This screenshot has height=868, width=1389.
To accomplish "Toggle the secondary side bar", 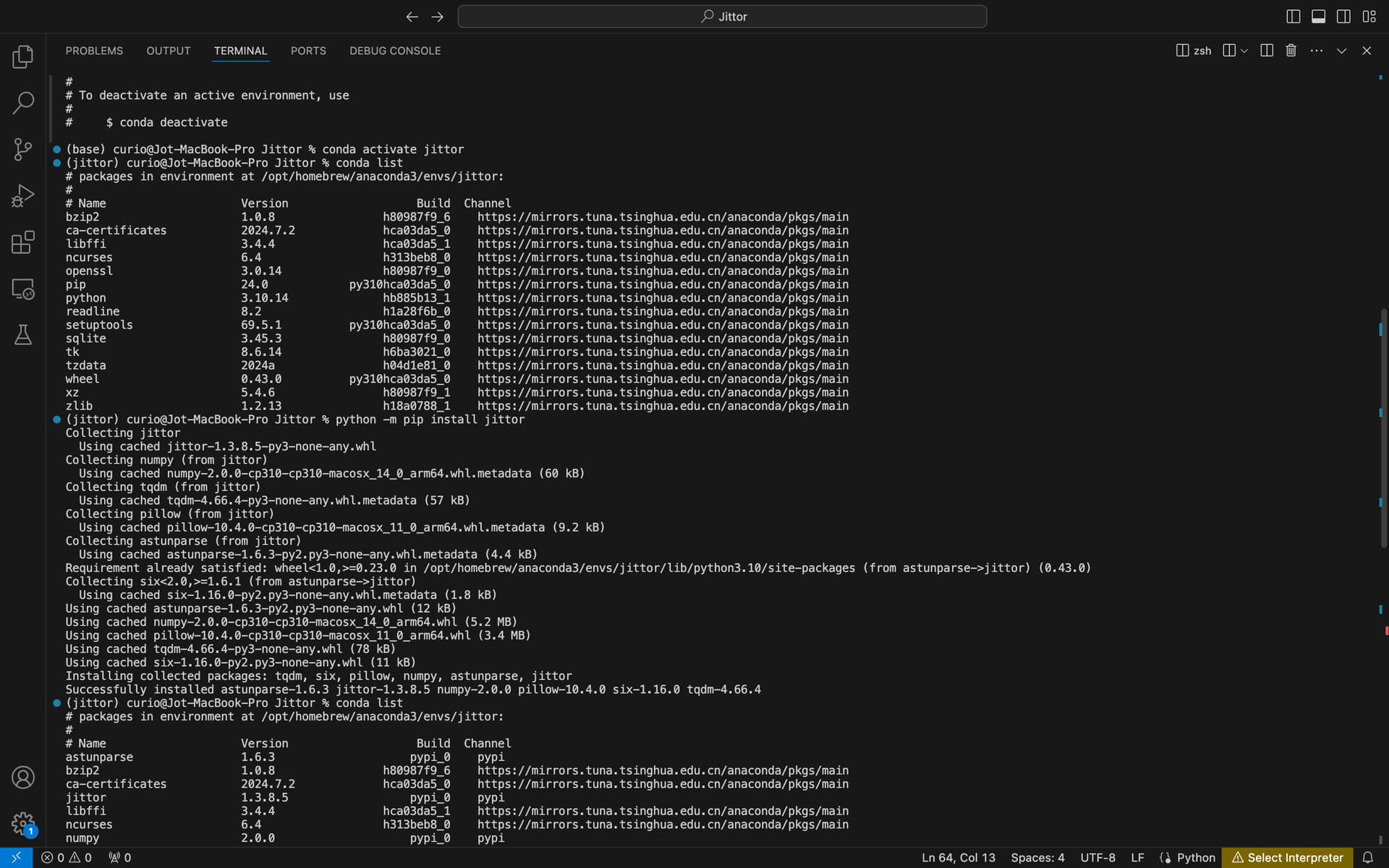I will tap(1343, 16).
